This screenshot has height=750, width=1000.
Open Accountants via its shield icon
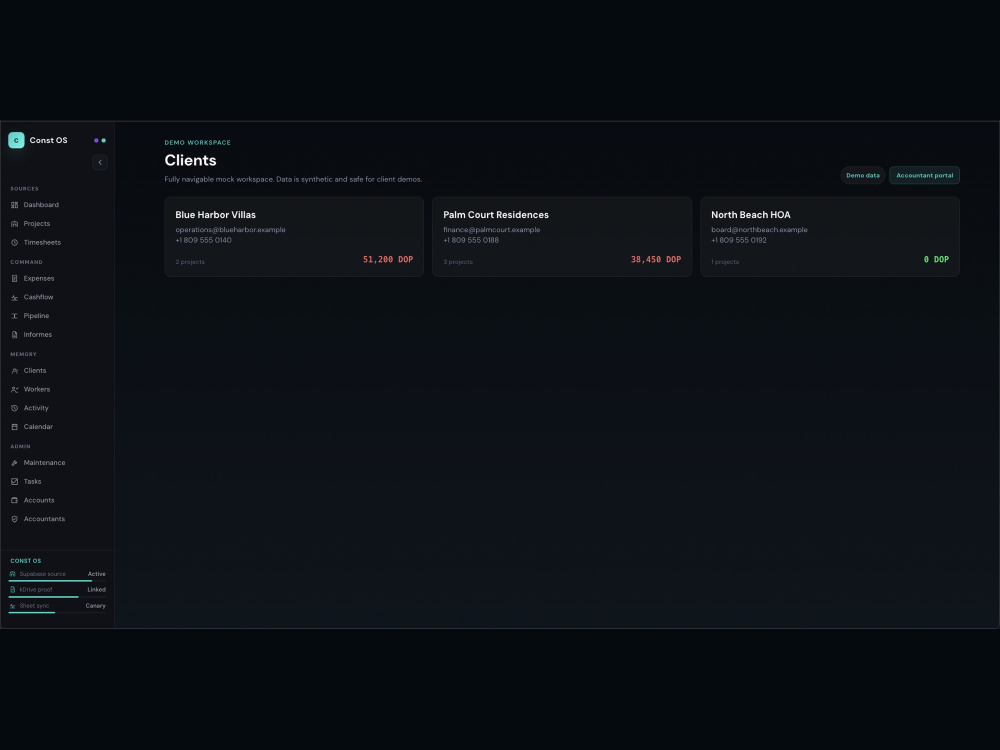[x=15, y=519]
